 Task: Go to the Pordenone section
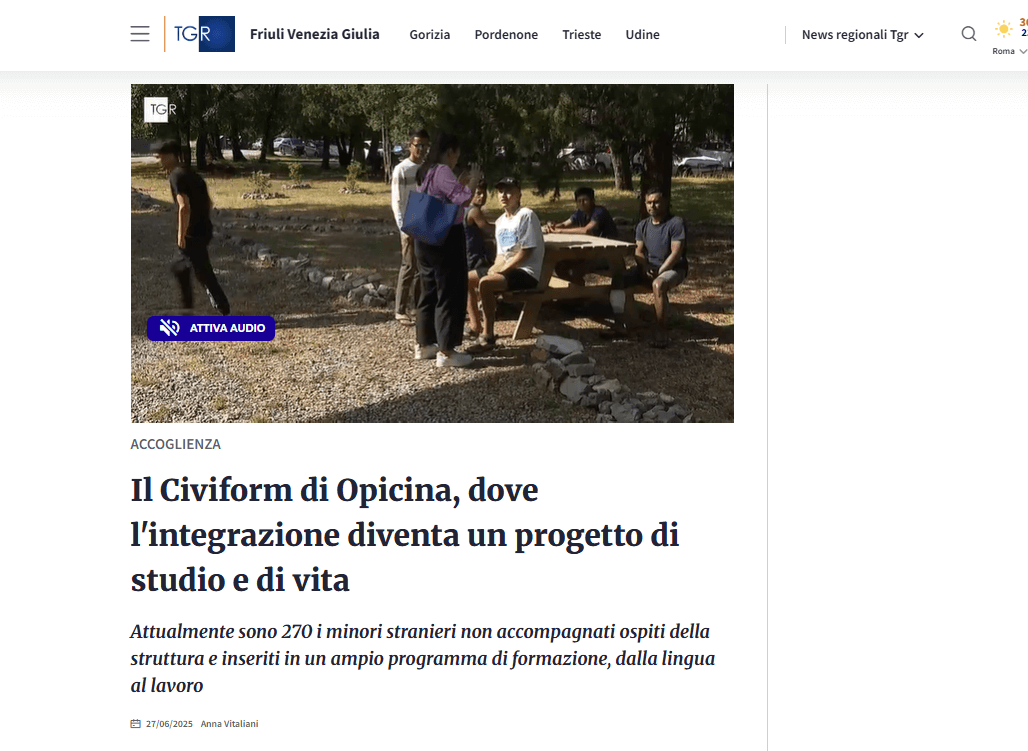[x=506, y=35]
